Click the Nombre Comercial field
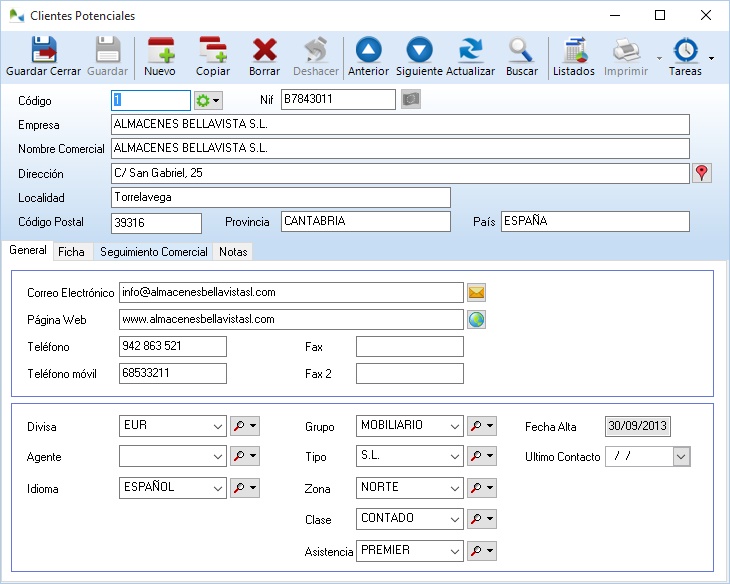Viewport: 730px width, 584px height. tap(400, 149)
